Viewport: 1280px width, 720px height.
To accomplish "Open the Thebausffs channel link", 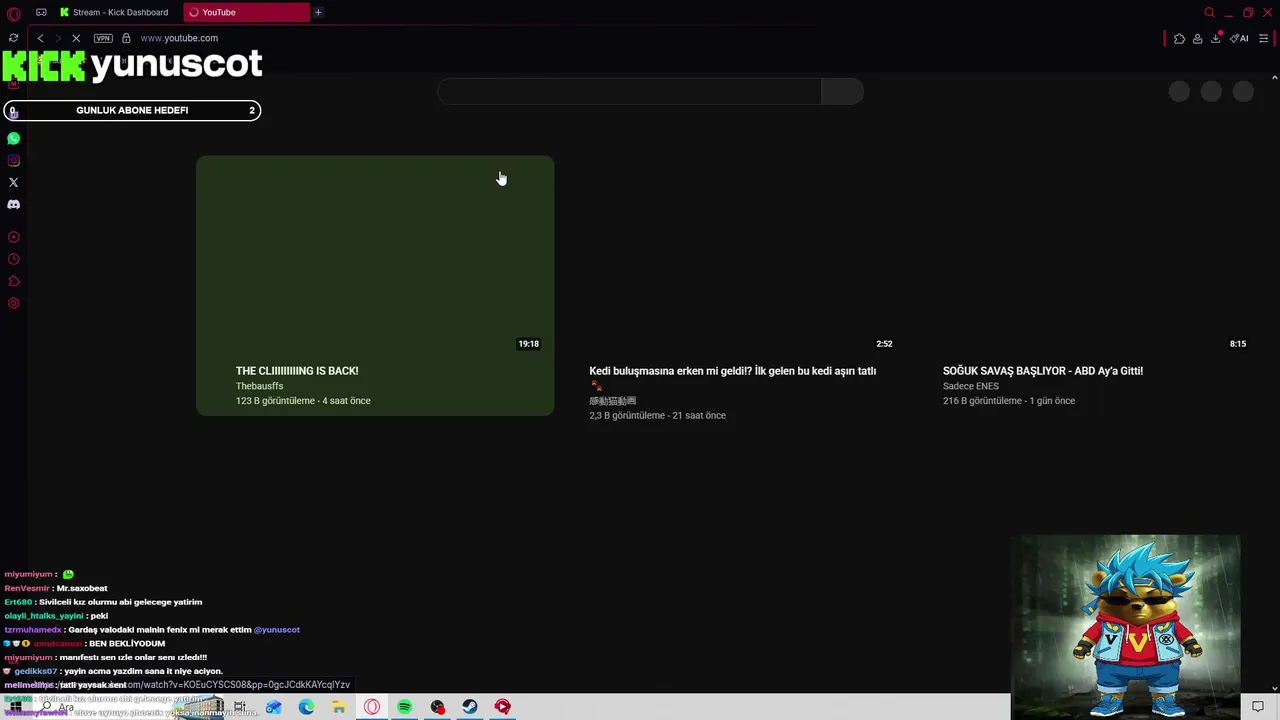I will tap(260, 386).
